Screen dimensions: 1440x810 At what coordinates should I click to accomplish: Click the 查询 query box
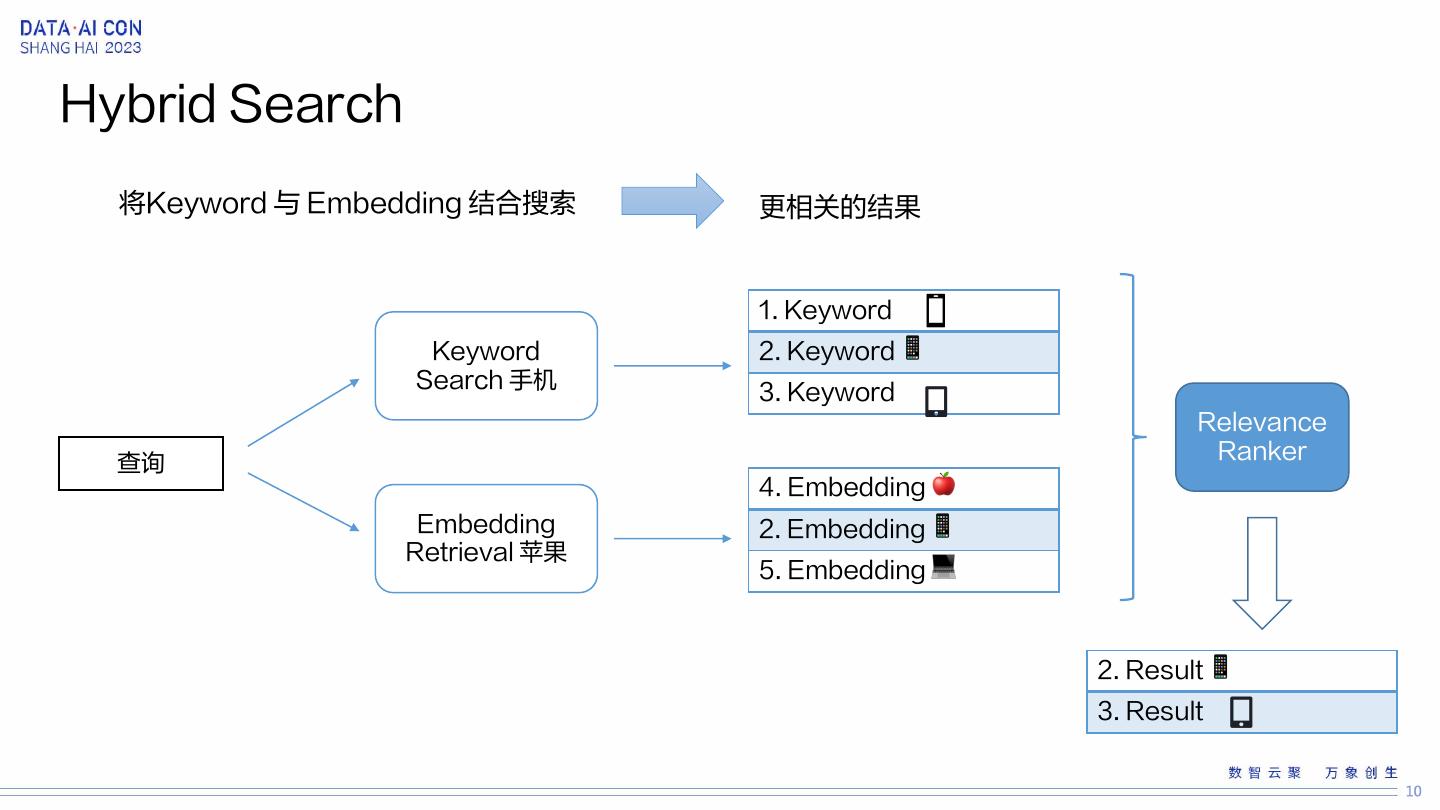pyautogui.click(x=141, y=463)
